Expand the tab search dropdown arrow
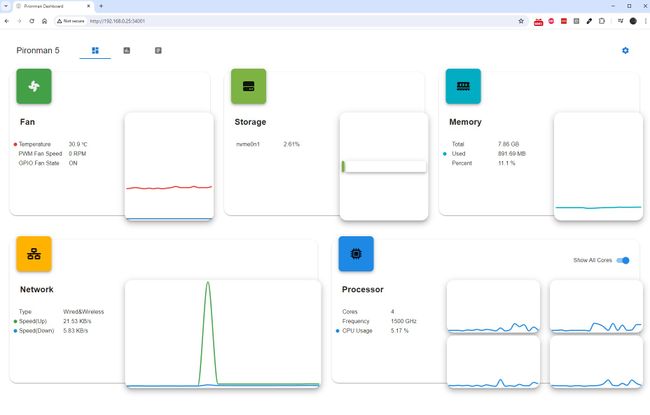The height and width of the screenshot is (415, 650). [x=6, y=6]
